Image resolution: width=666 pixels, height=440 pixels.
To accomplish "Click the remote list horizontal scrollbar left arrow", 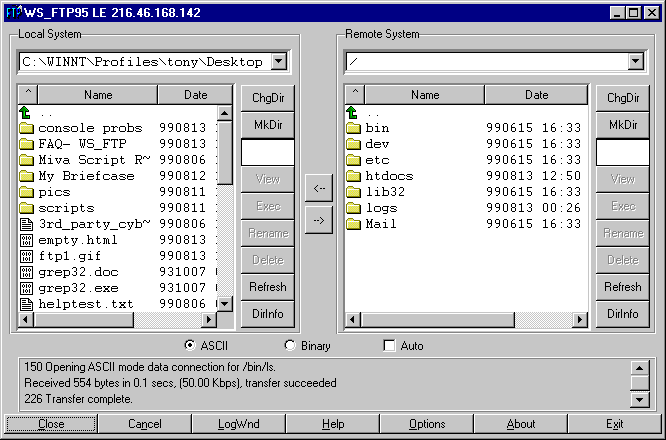I will [353, 319].
